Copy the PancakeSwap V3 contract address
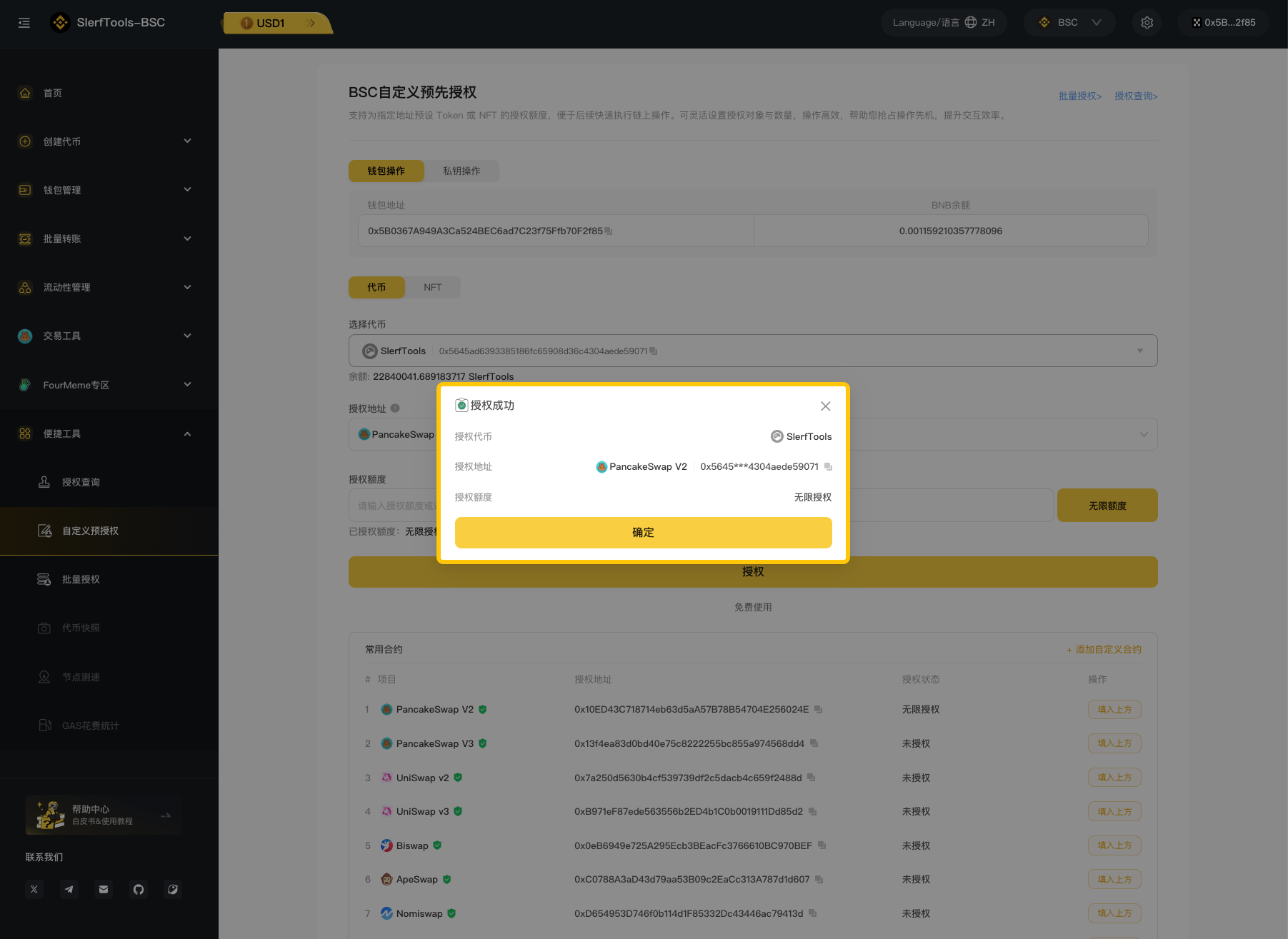Viewport: 1288px width, 939px height. click(814, 744)
